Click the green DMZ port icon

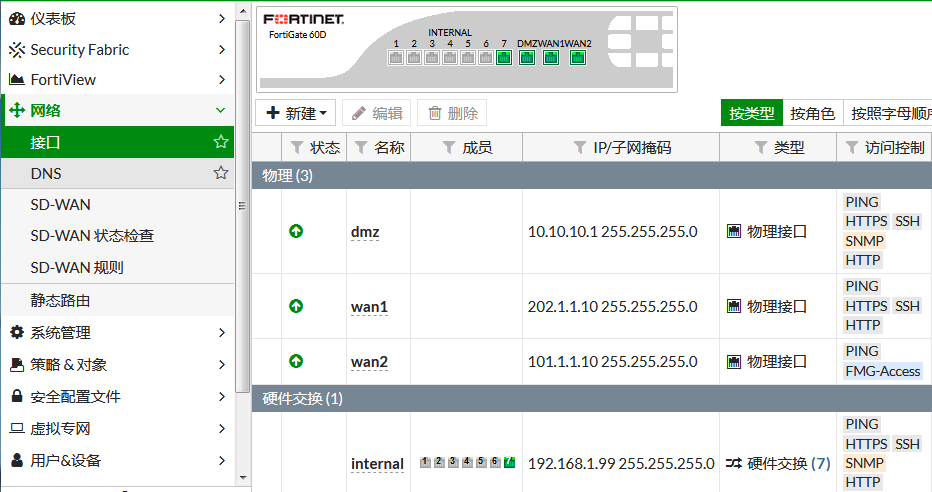coord(527,57)
